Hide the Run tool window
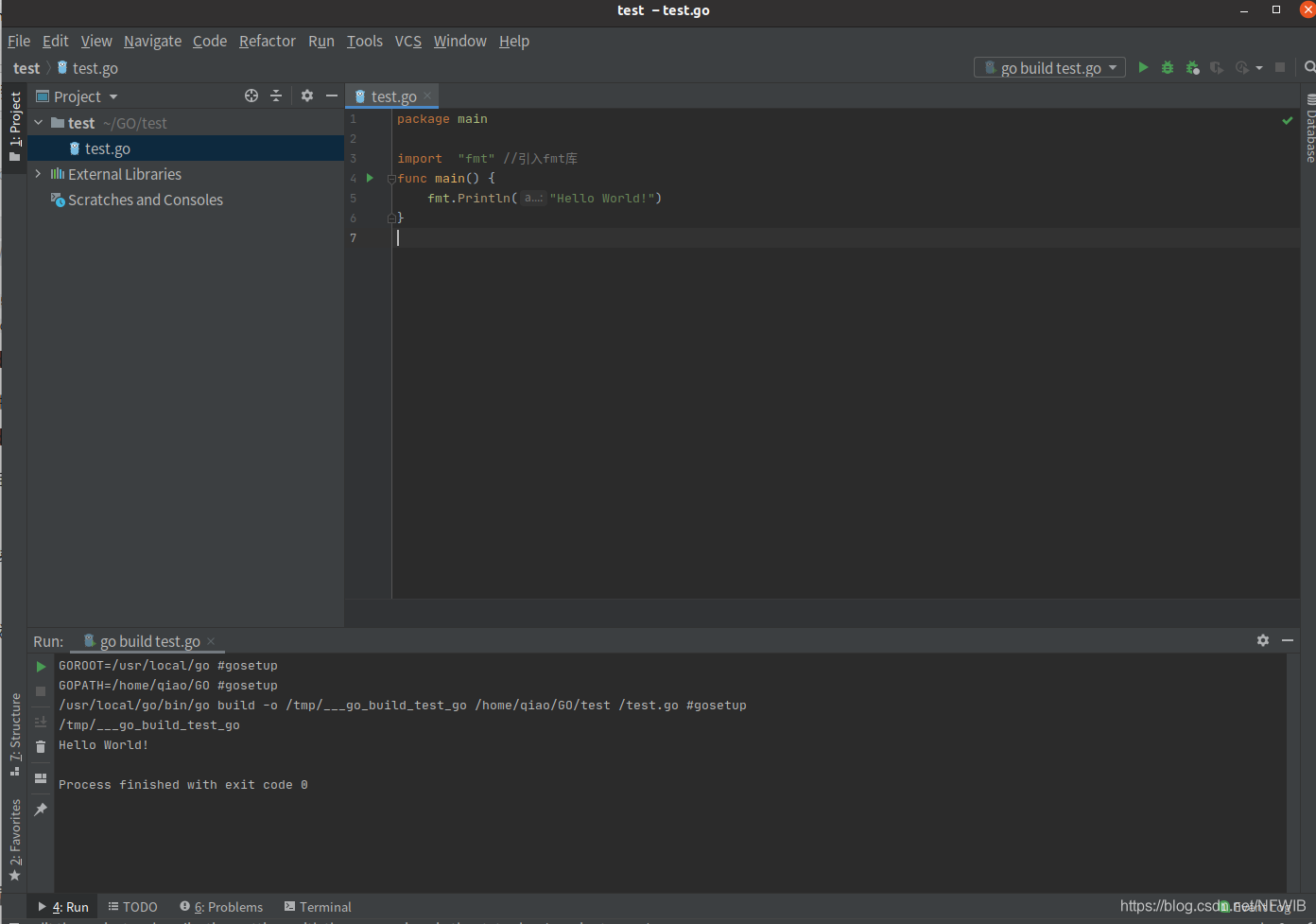This screenshot has width=1316, height=924. (1288, 640)
